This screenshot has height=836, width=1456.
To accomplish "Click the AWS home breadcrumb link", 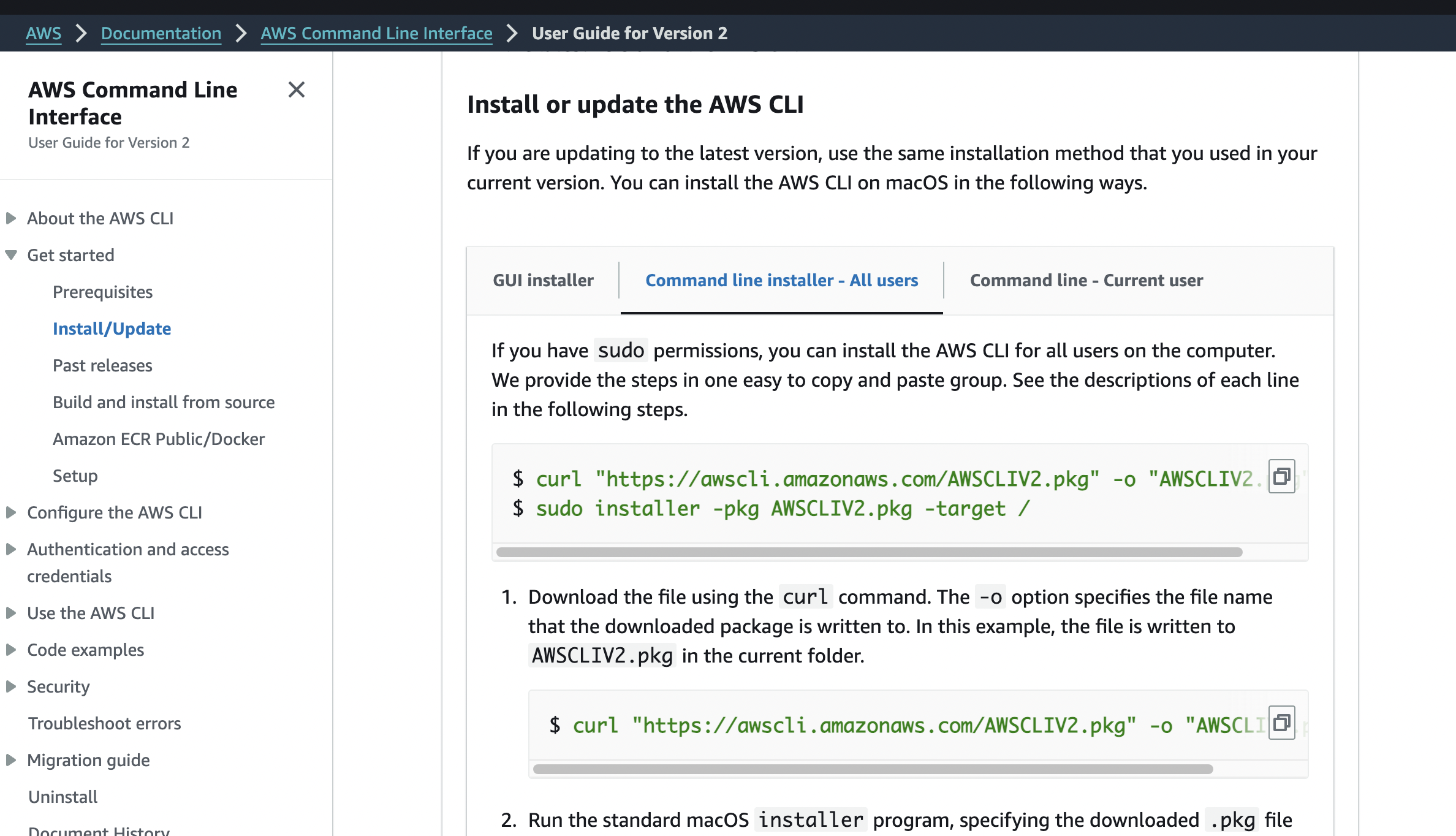I will pyautogui.click(x=44, y=33).
